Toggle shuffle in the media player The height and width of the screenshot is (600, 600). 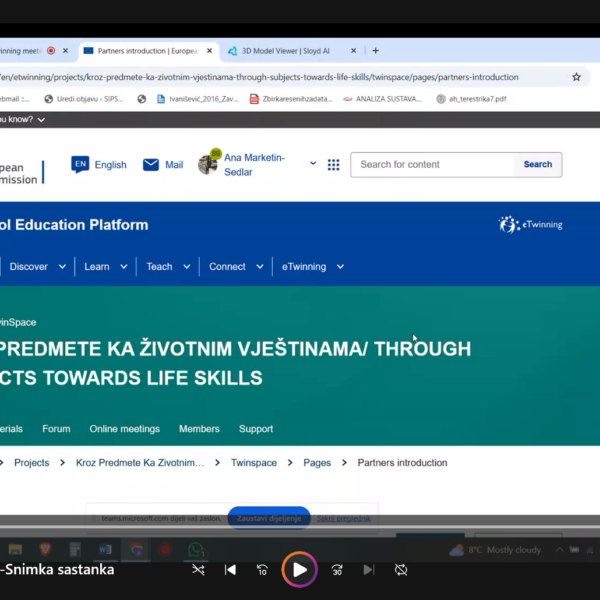click(x=198, y=570)
